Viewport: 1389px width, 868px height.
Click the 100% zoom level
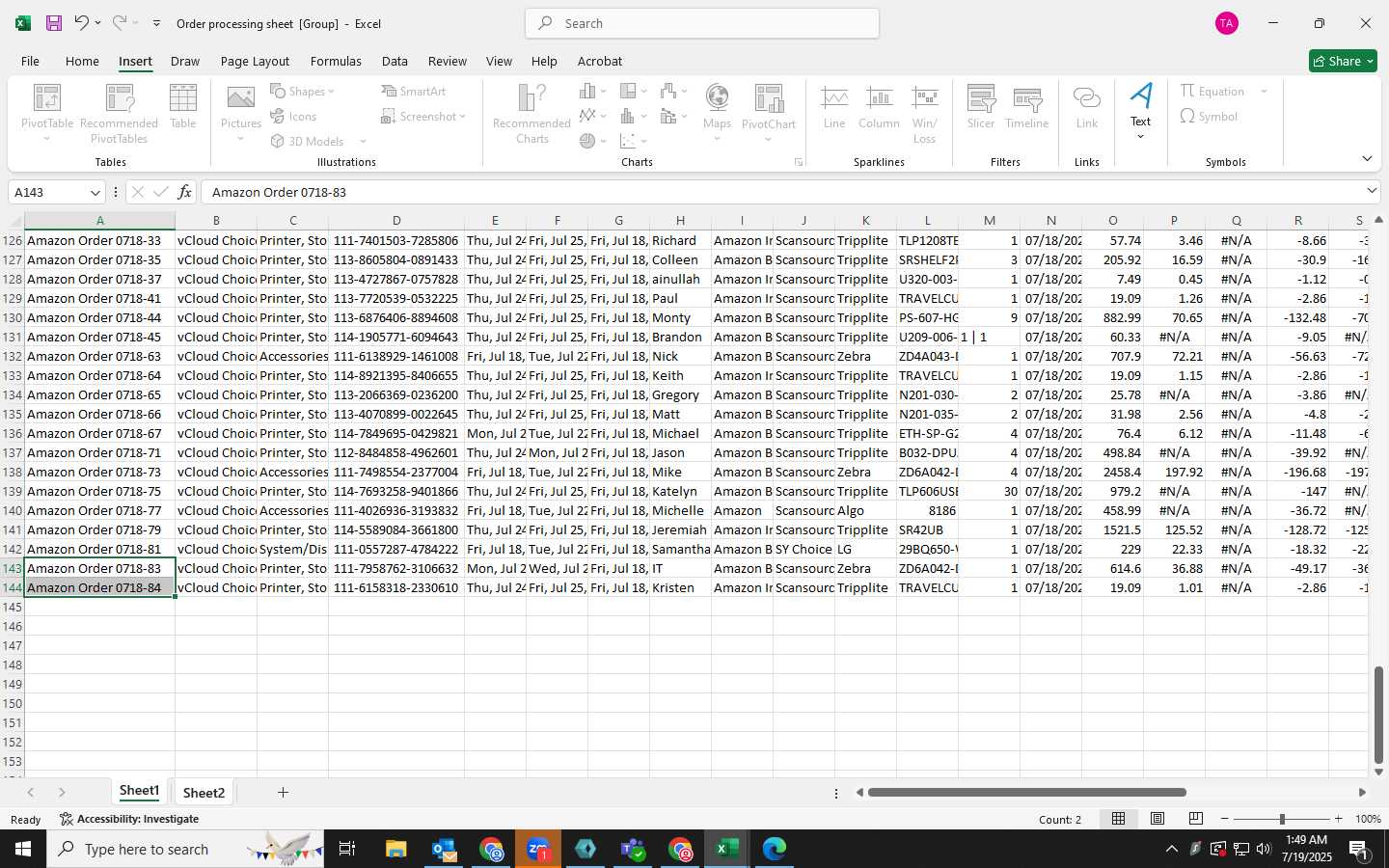1368,819
